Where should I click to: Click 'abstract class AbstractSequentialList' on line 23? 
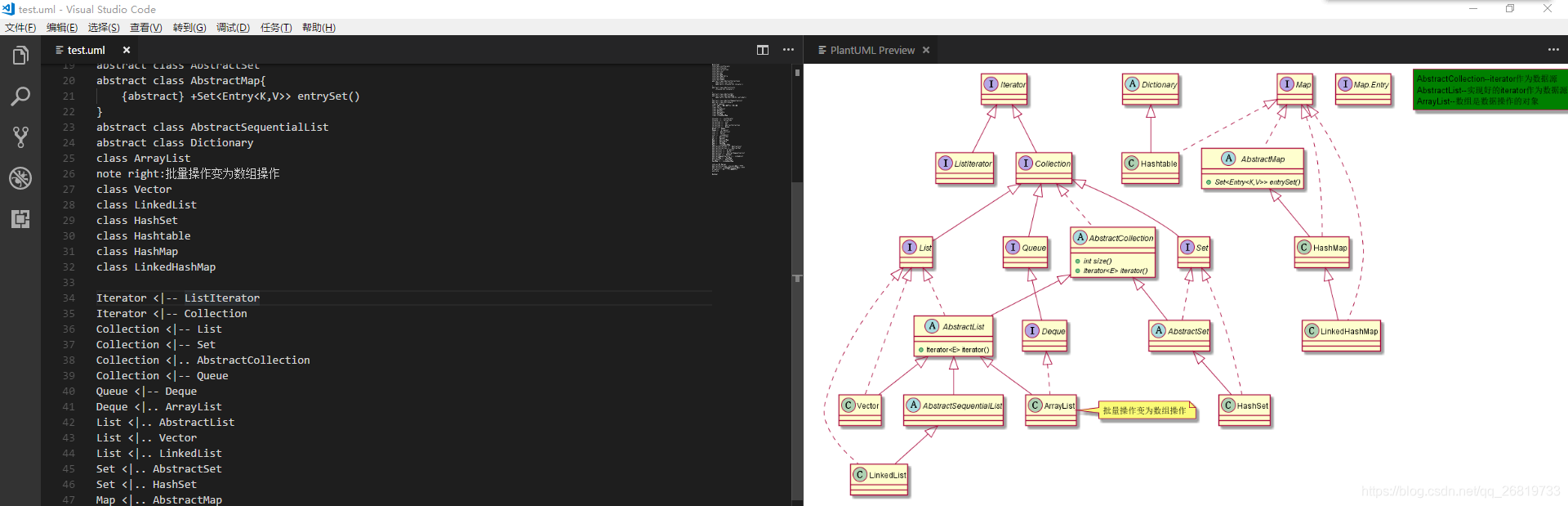click(212, 128)
